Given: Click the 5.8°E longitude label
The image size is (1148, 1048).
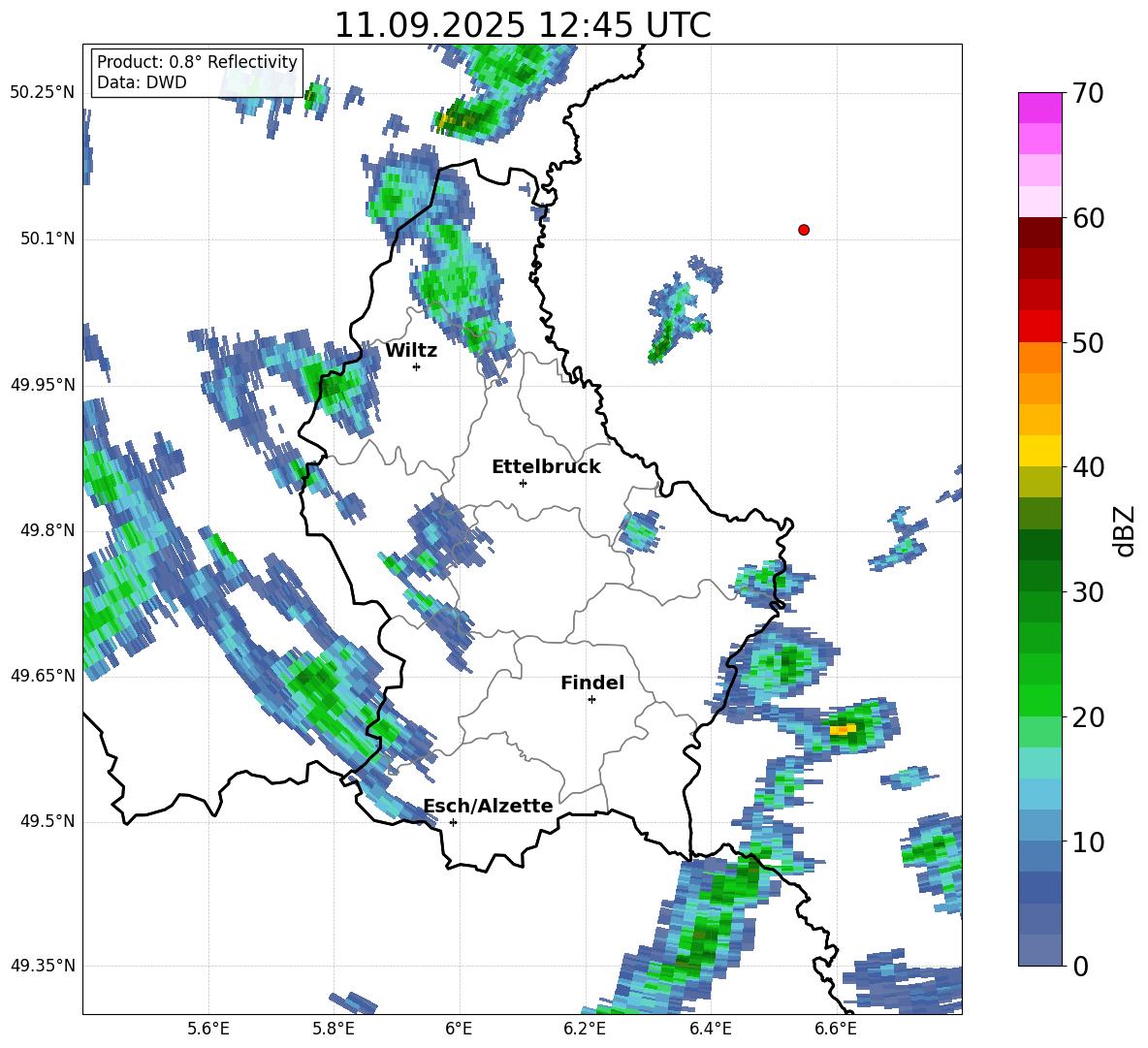Looking at the screenshot, I should [x=334, y=1029].
